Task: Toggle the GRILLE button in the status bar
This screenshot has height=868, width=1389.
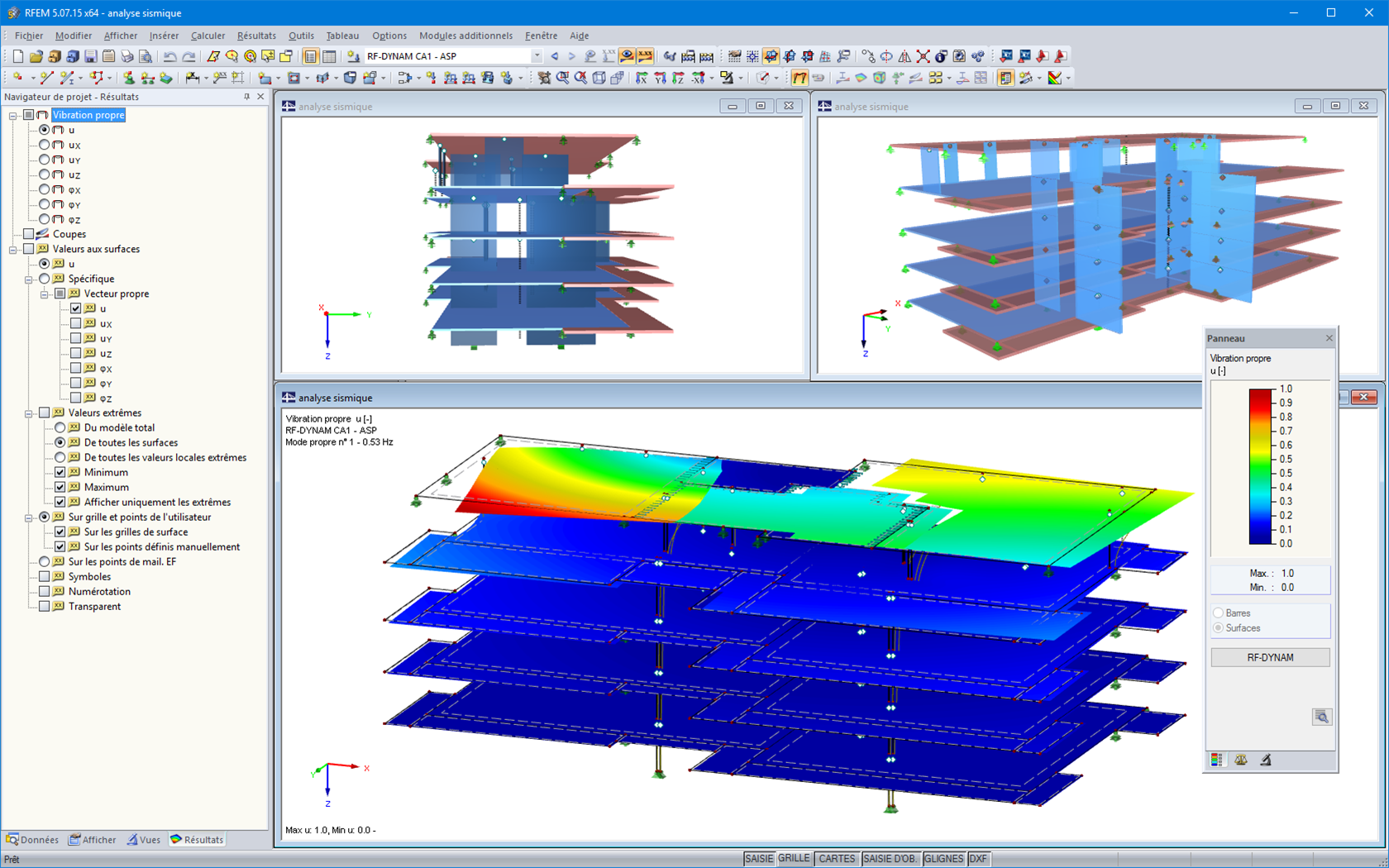Action: pyautogui.click(x=794, y=858)
